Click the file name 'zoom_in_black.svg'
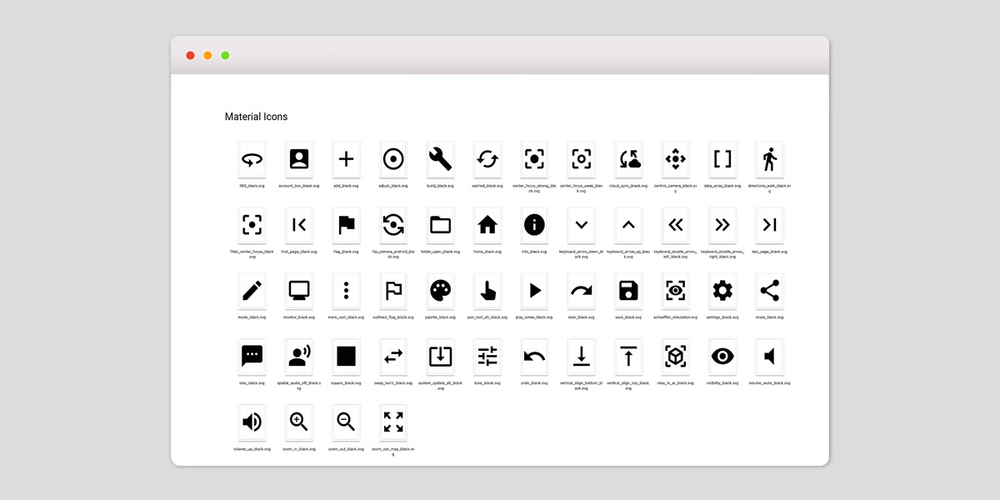Screen dimensions: 1000x500 coord(299,448)
